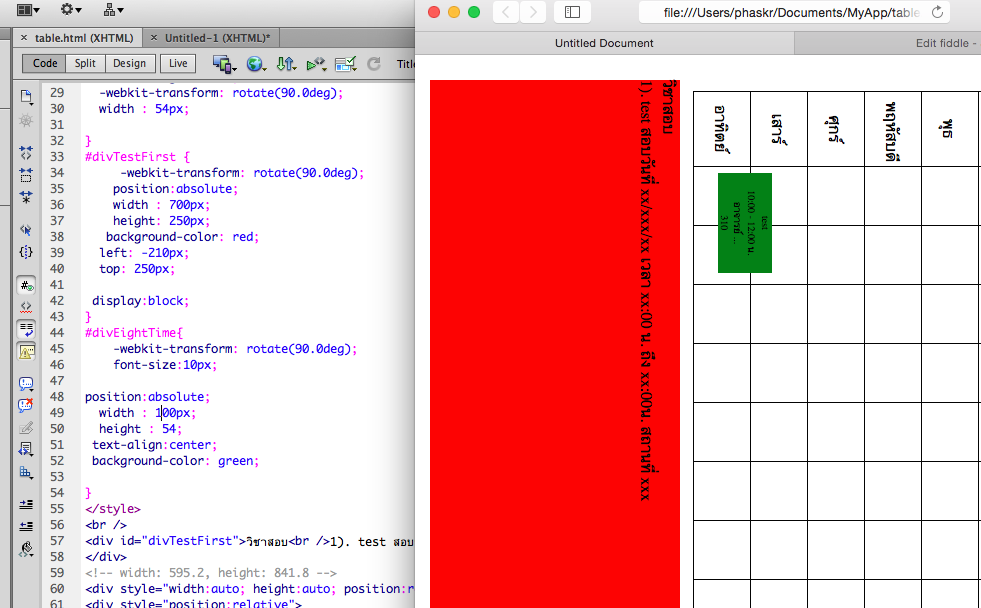This screenshot has height=608, width=981.
Task: Click on 'display:block;' code line
Action: click(140, 301)
